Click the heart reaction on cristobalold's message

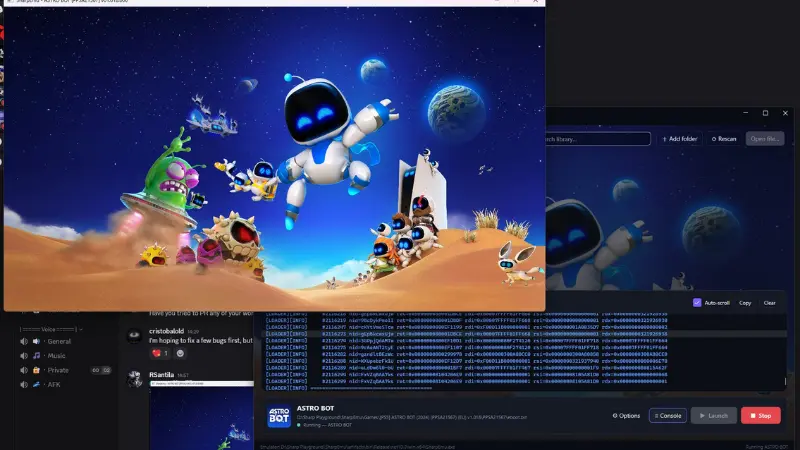160,353
